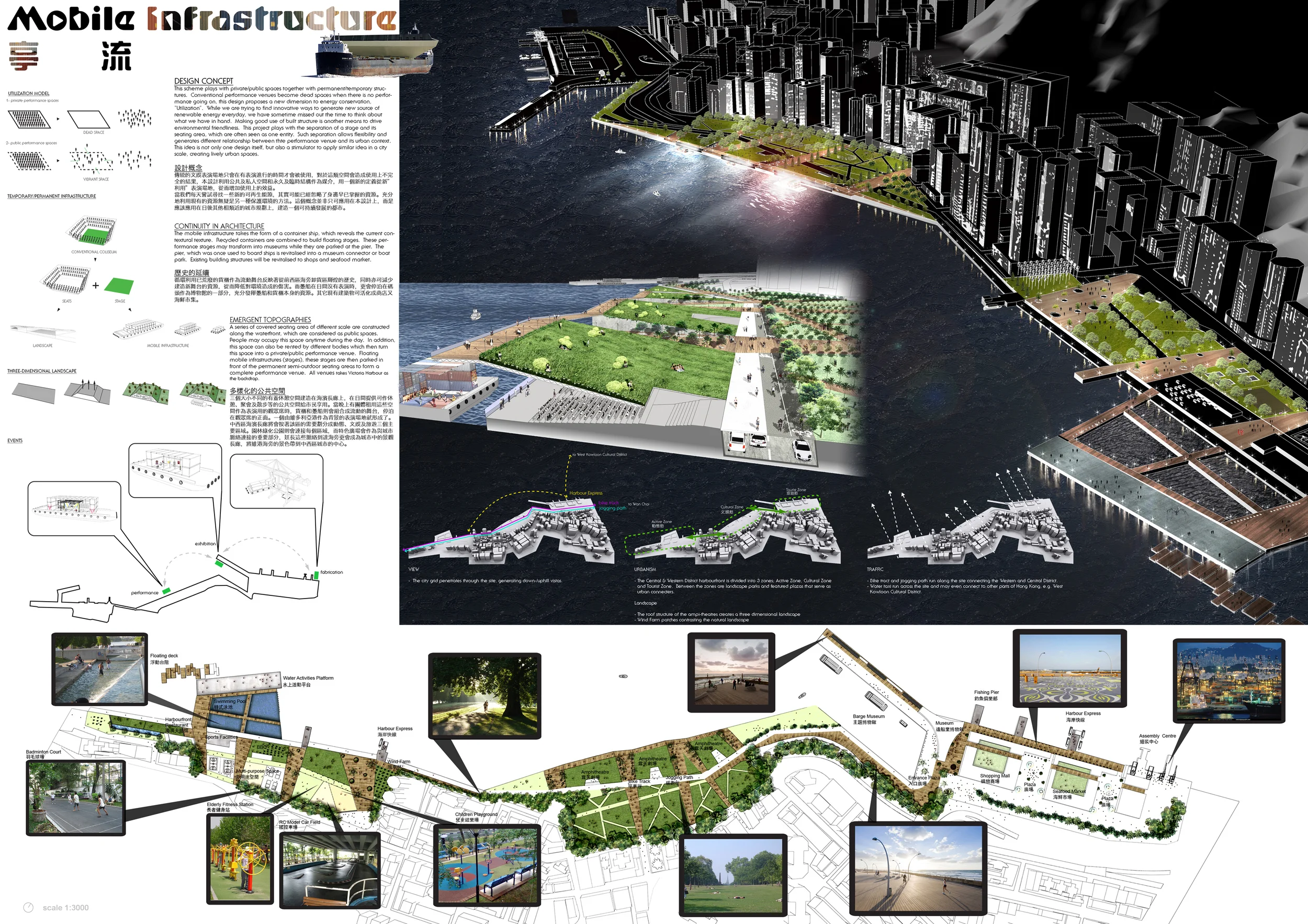Click the green performance marker on events map
1308x924 pixels.
(x=166, y=591)
